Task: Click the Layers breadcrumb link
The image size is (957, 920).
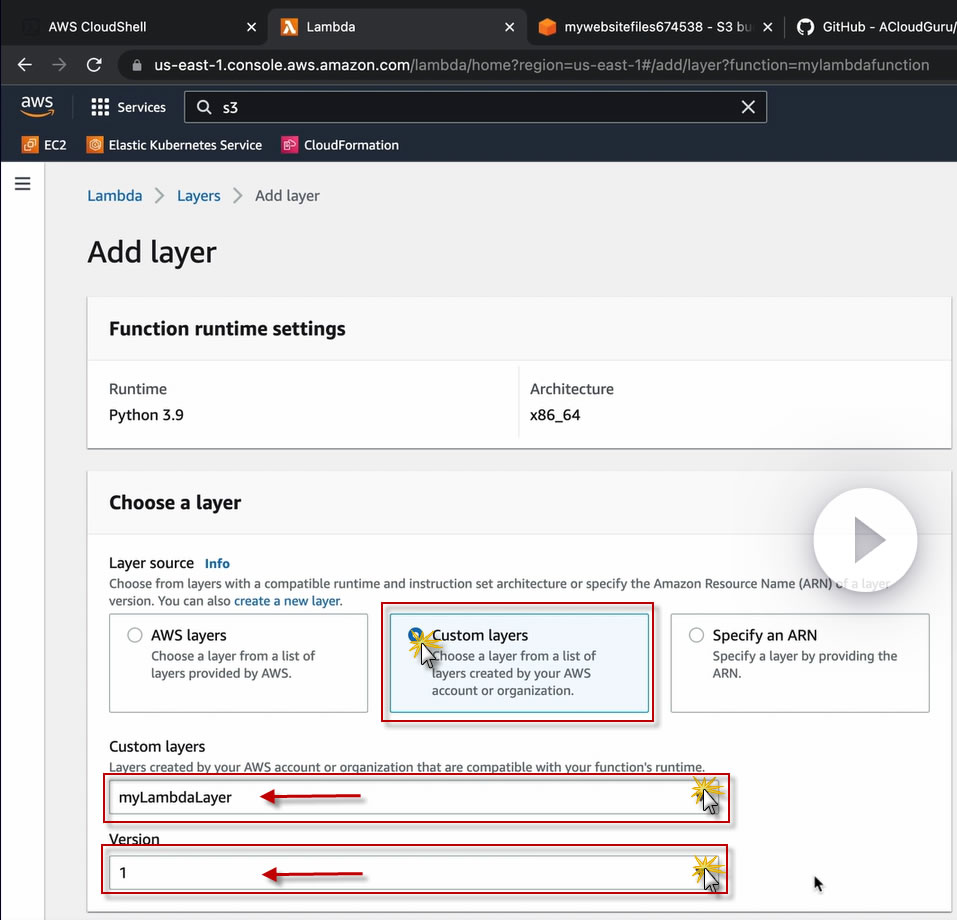Action: coord(198,196)
